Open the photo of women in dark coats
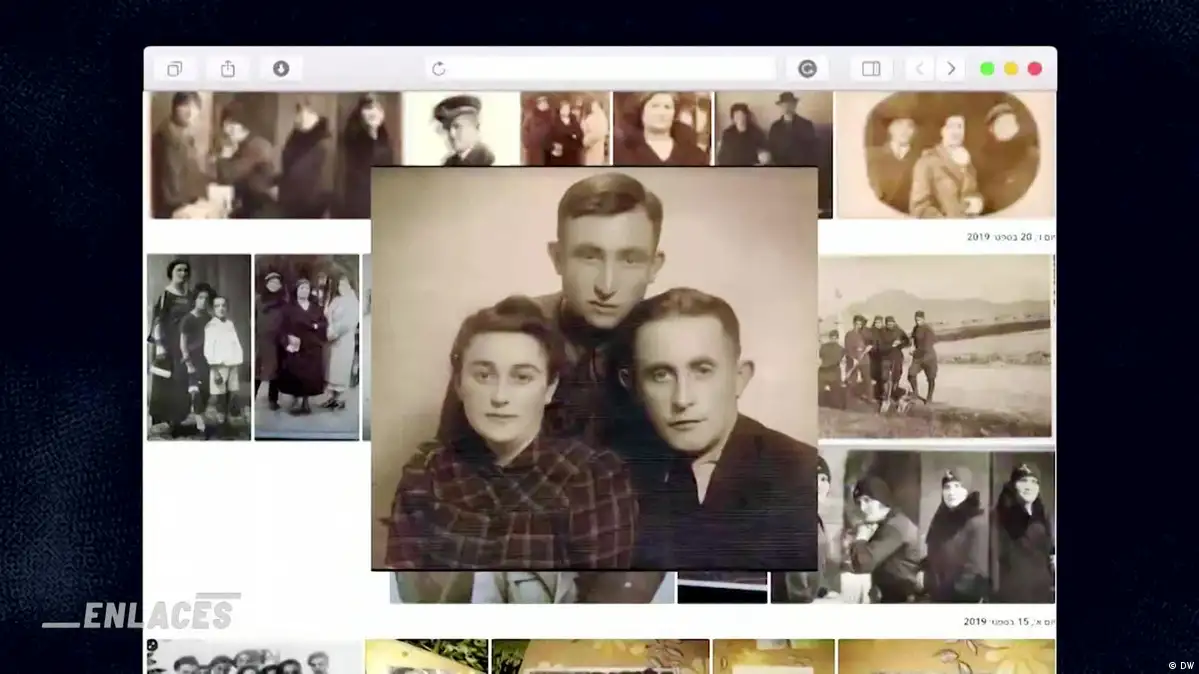This screenshot has width=1199, height=674. coord(306,346)
